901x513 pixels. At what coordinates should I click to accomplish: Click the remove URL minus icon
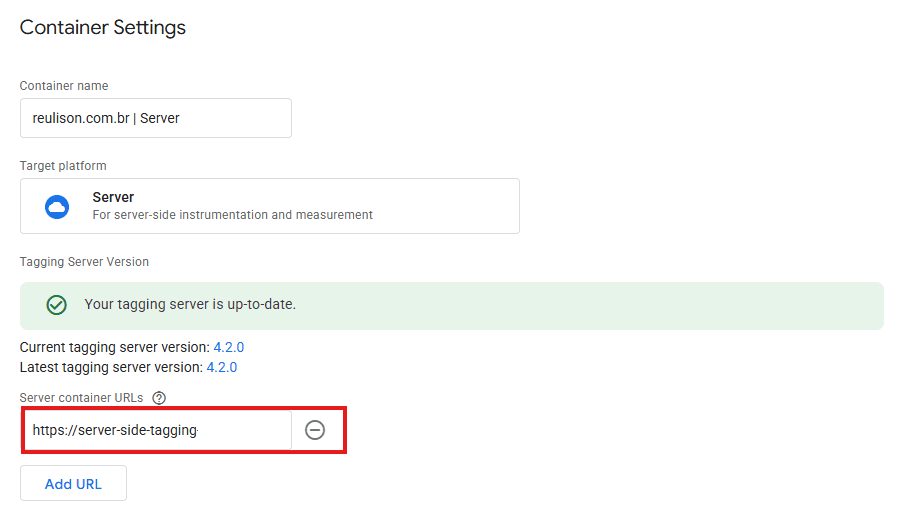click(315, 430)
